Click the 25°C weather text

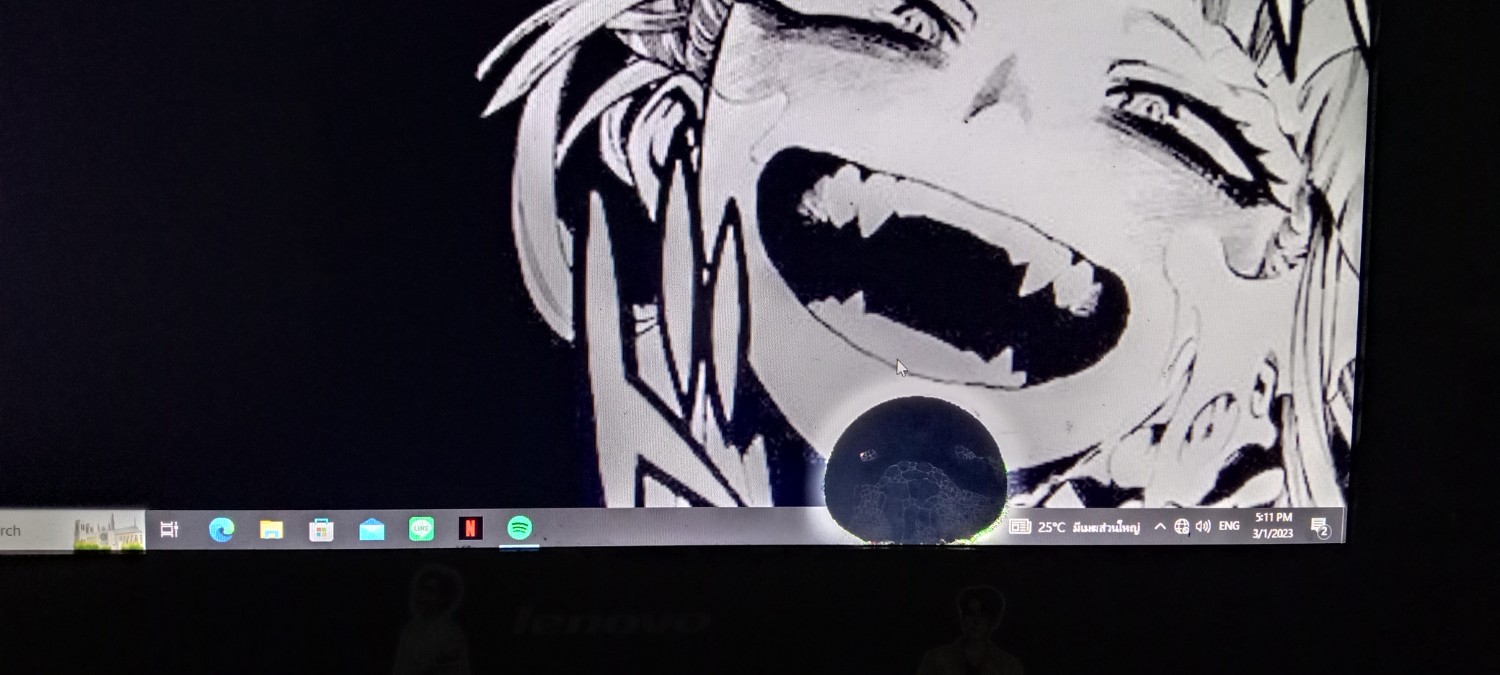(x=1051, y=527)
